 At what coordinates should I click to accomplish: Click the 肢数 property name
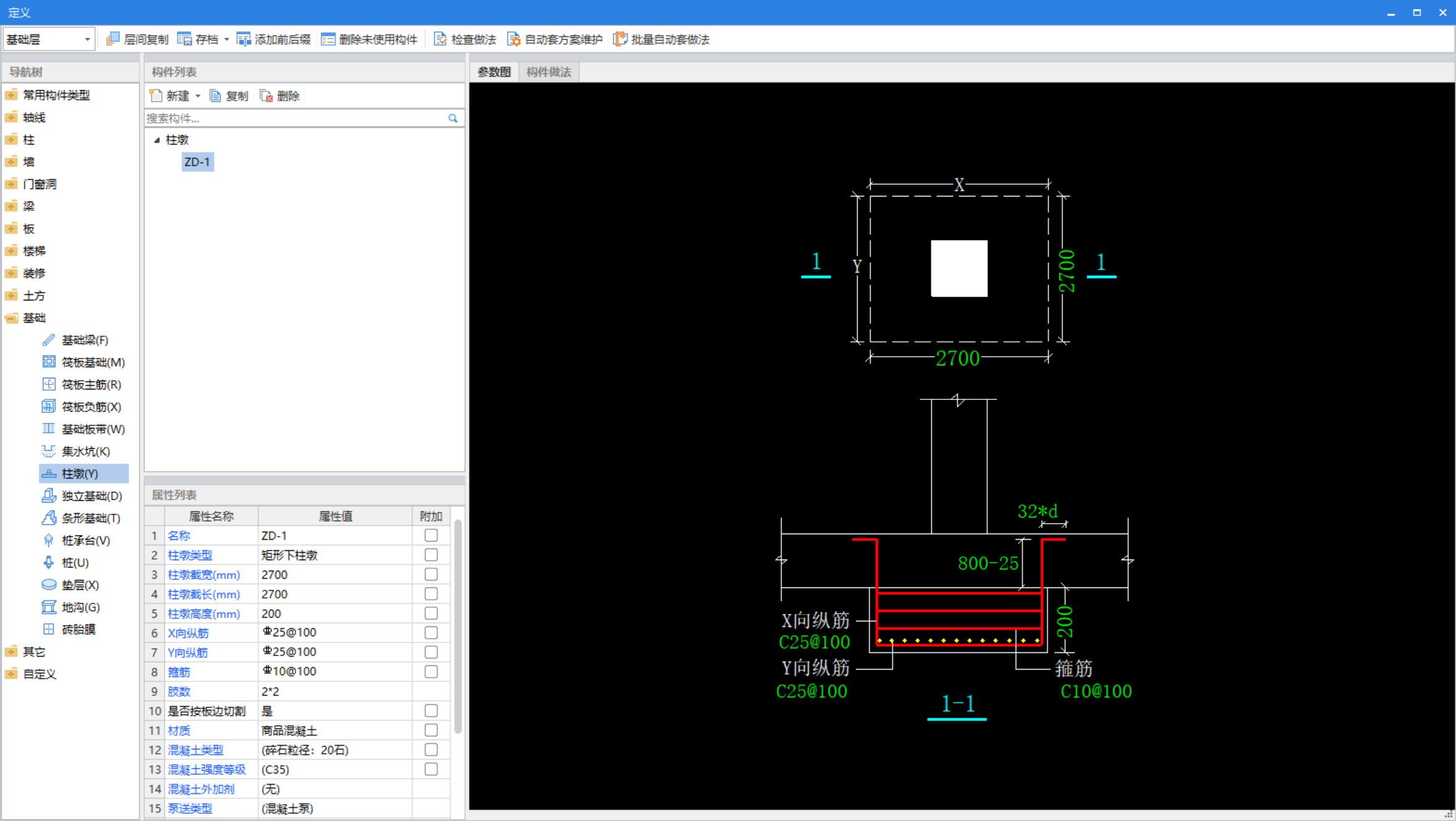179,691
